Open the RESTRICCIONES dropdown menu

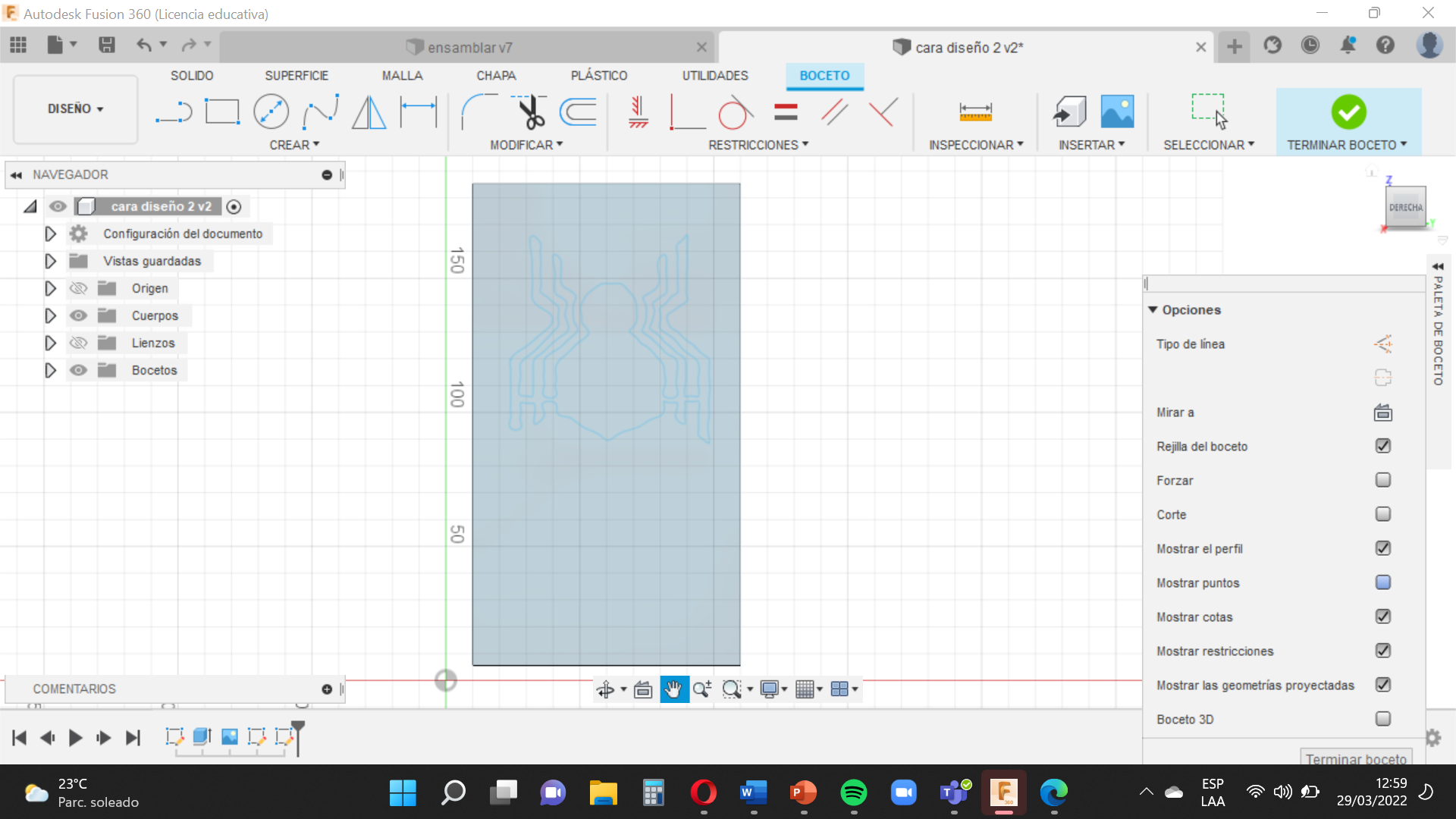[758, 145]
